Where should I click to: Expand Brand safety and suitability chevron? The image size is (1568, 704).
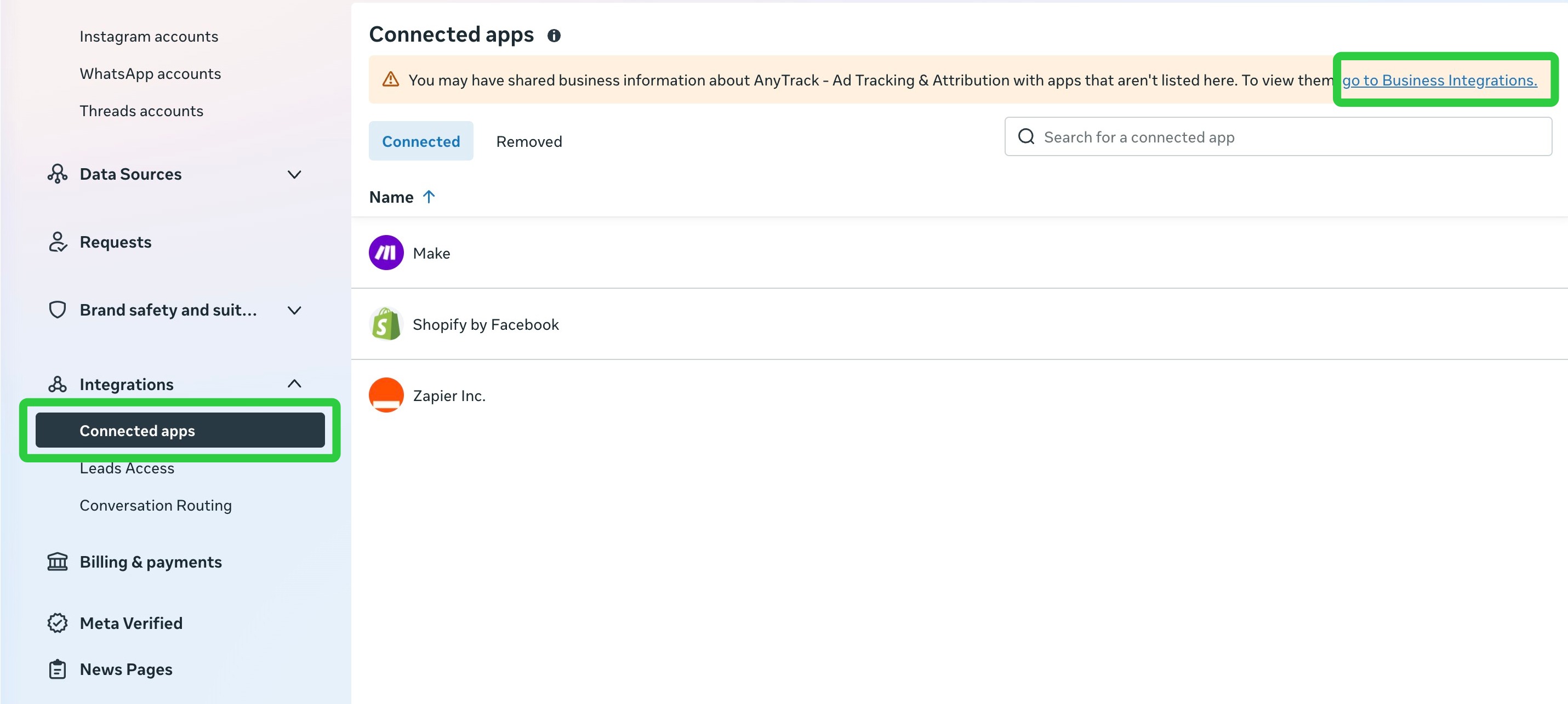[x=294, y=310]
